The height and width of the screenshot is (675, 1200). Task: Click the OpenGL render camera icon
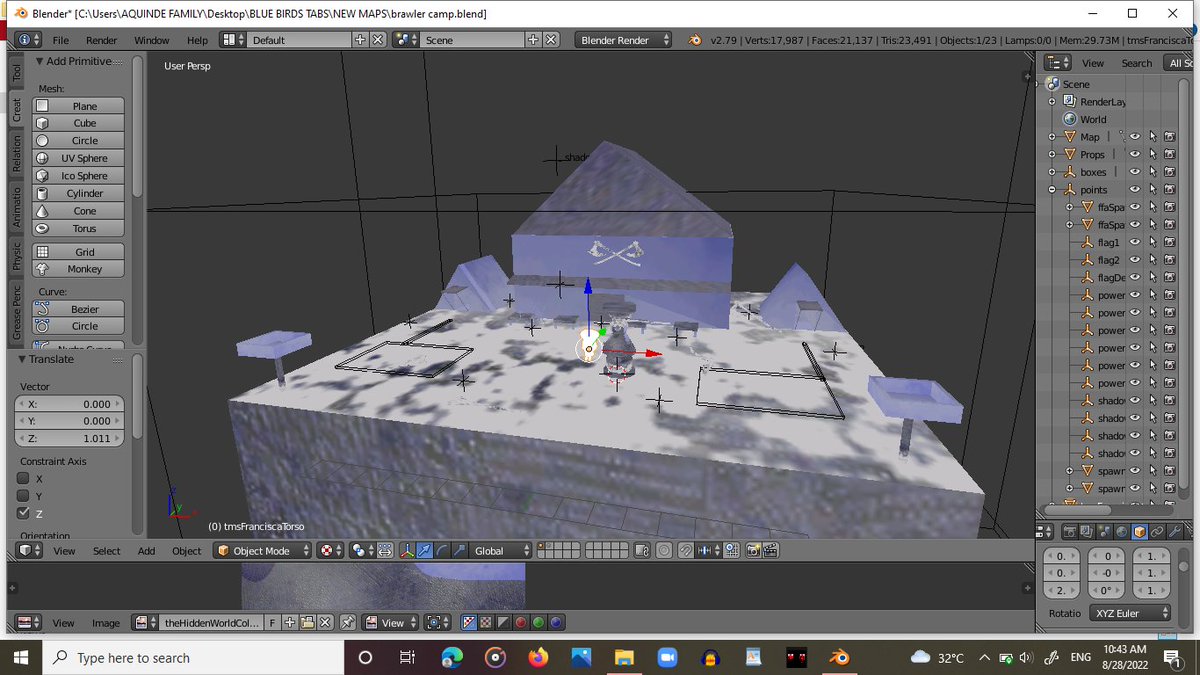tap(753, 551)
